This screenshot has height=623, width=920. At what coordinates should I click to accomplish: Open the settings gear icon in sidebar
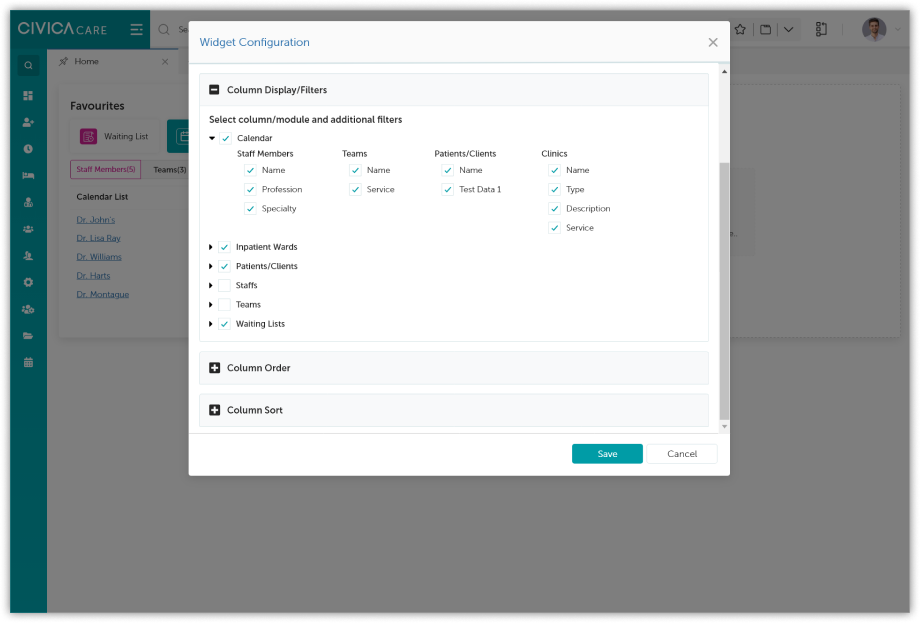click(x=28, y=282)
